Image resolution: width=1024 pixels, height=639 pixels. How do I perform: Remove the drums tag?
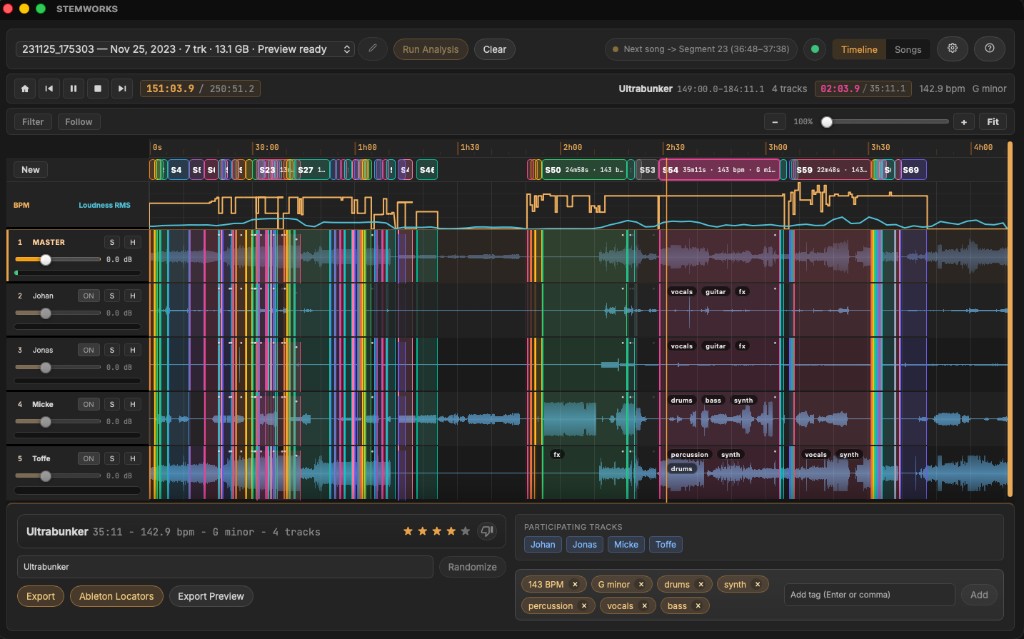click(x=701, y=584)
